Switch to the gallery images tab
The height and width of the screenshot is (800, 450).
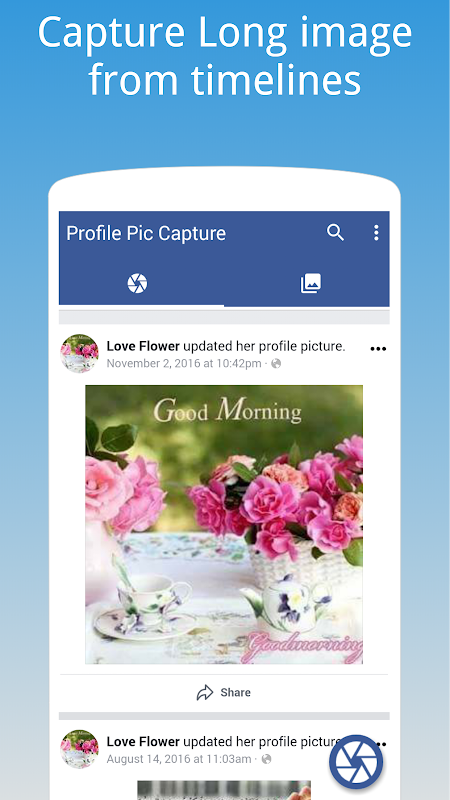311,283
